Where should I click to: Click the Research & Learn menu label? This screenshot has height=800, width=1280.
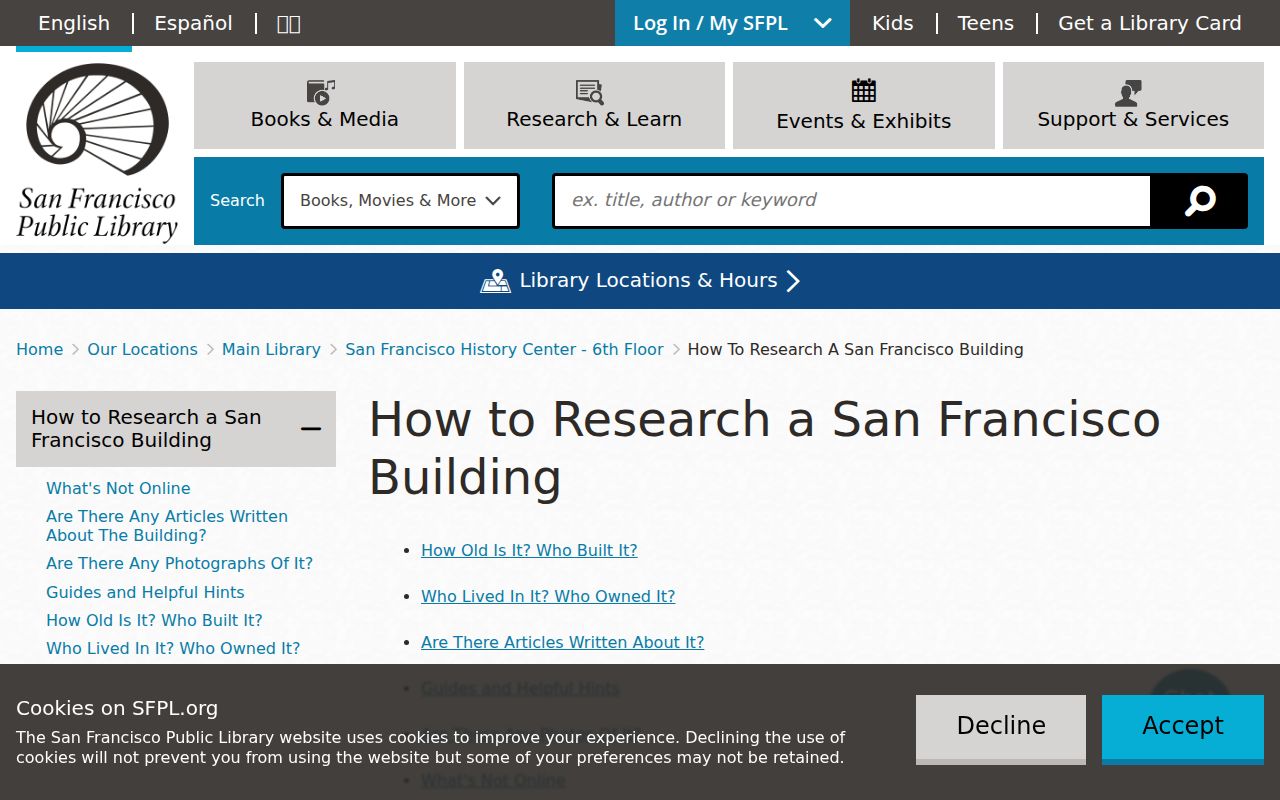click(x=594, y=119)
